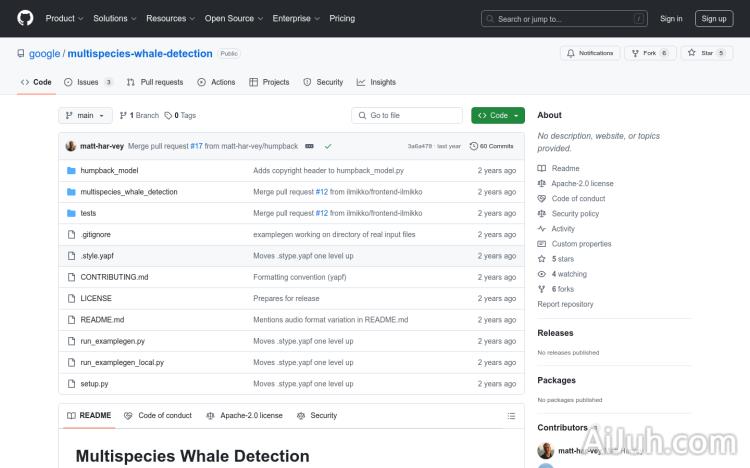Open the google owner link
750x468 pixels.
point(44,54)
